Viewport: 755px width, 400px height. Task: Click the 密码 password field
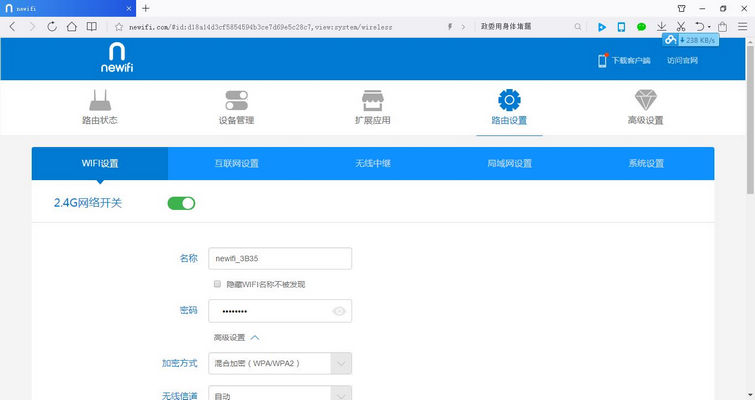[x=280, y=311]
